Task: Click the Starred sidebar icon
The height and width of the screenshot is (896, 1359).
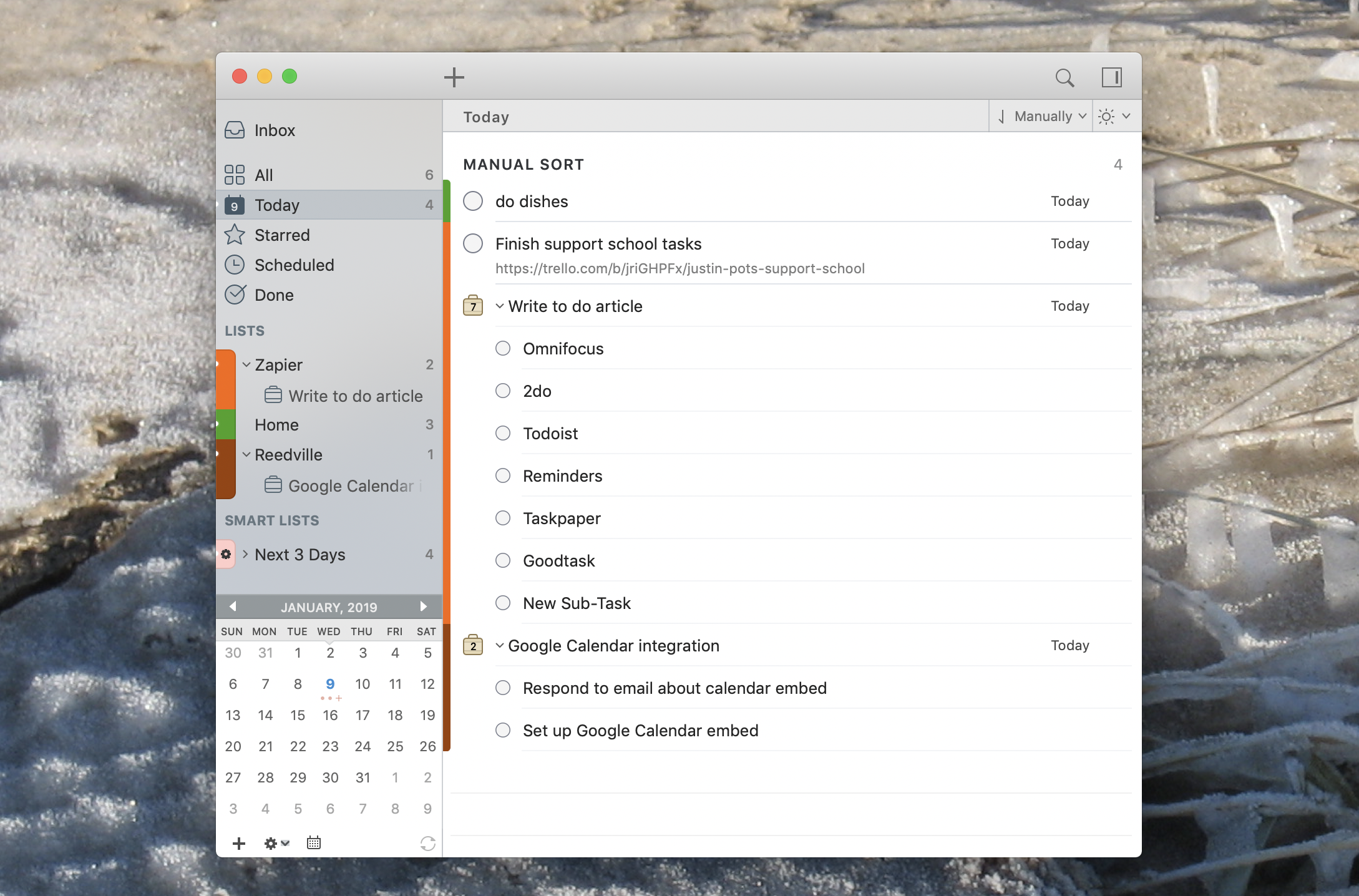Action: pos(235,234)
